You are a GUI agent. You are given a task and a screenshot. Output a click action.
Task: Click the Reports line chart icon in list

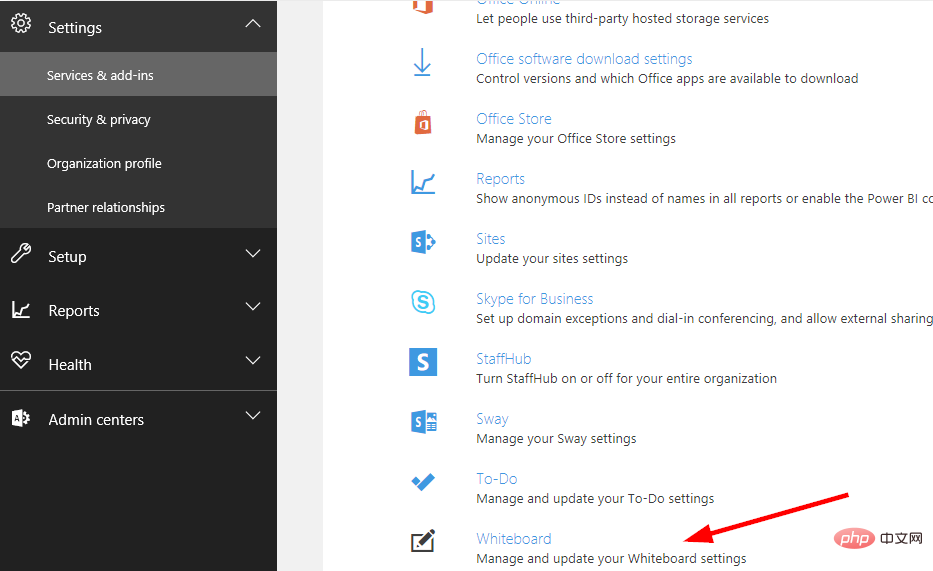pos(423,182)
